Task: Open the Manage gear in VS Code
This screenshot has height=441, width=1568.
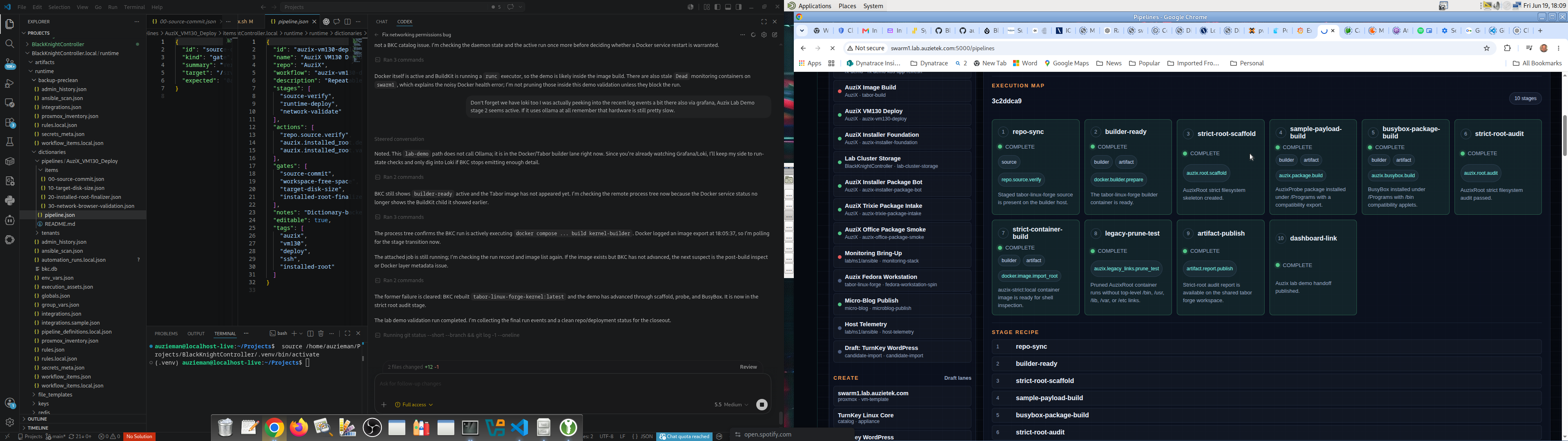Action: pos(10,422)
